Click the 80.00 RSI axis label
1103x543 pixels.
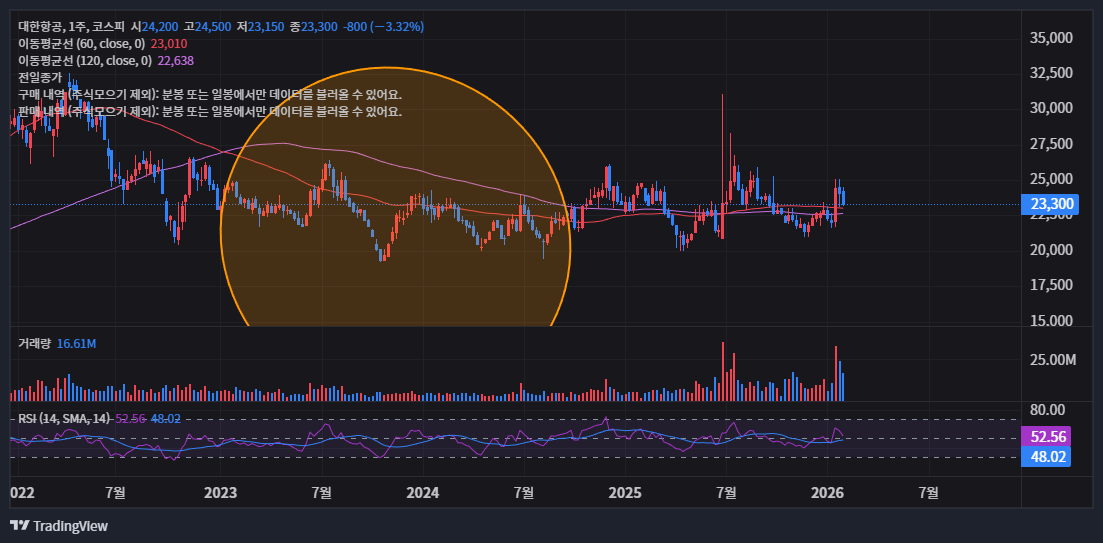point(1047,410)
